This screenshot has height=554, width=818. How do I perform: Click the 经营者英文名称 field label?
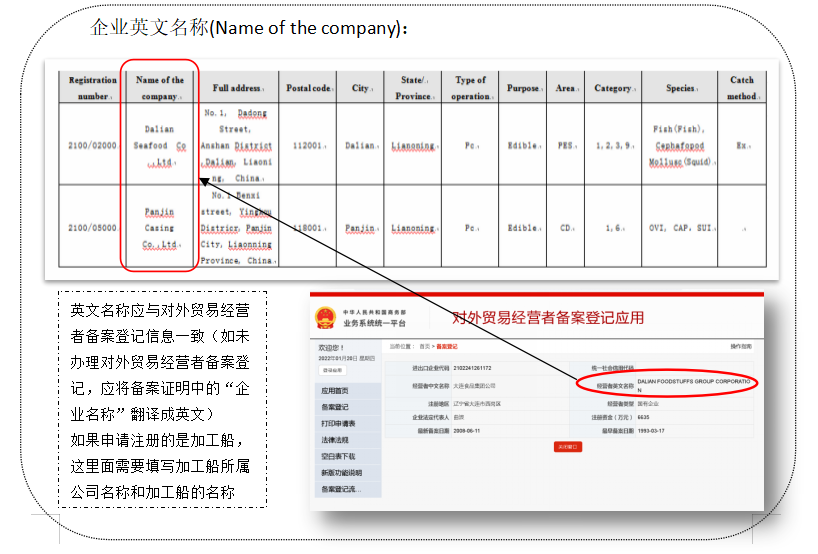tap(615, 386)
